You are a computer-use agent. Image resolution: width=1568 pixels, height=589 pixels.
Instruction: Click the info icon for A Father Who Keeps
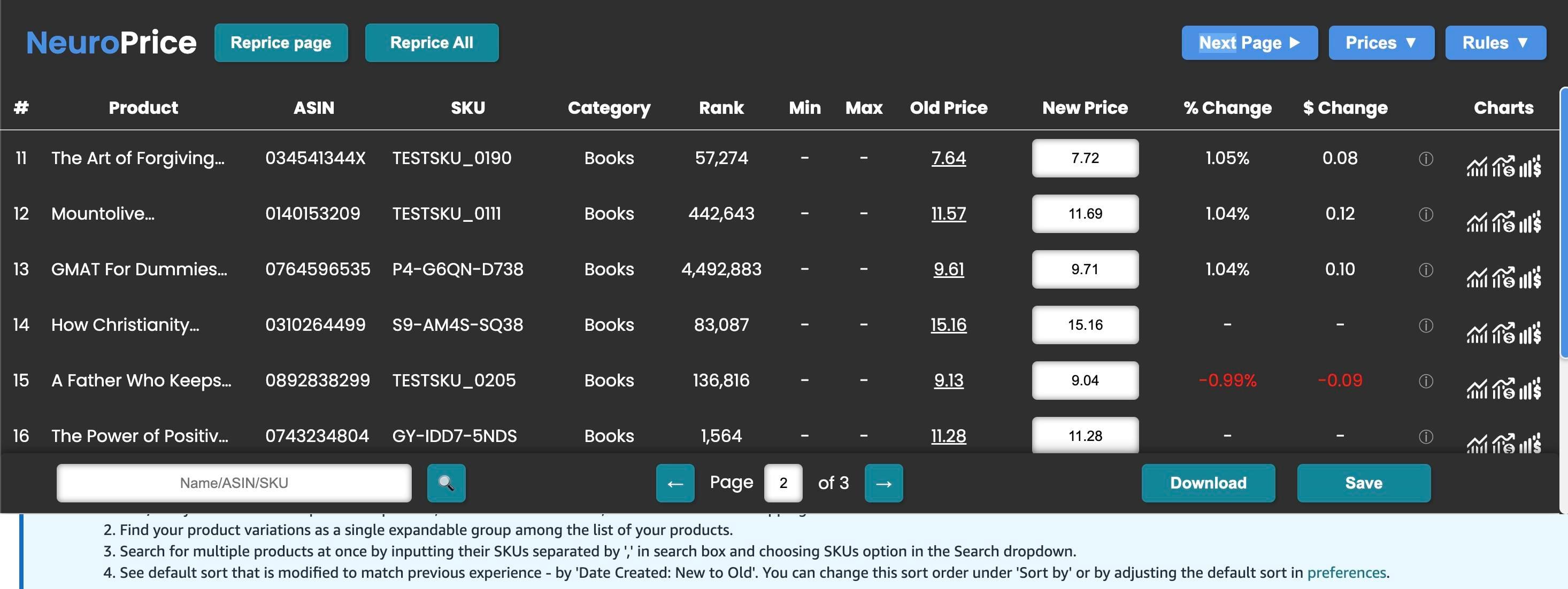tap(1426, 381)
